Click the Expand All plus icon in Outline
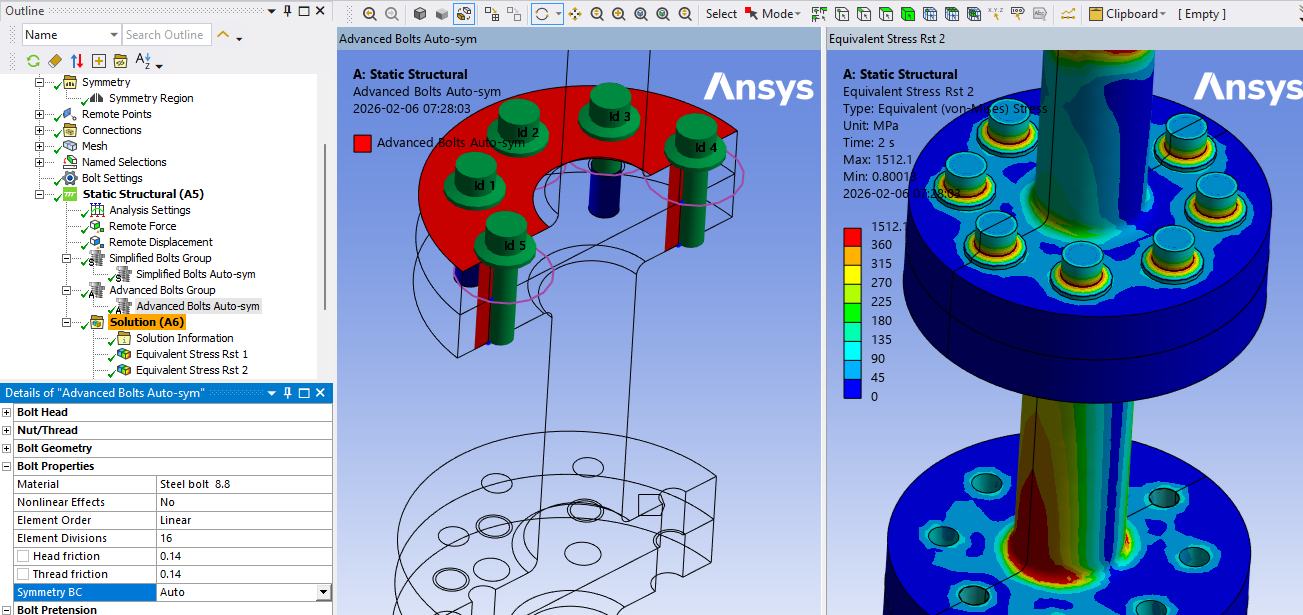 pyautogui.click(x=99, y=61)
